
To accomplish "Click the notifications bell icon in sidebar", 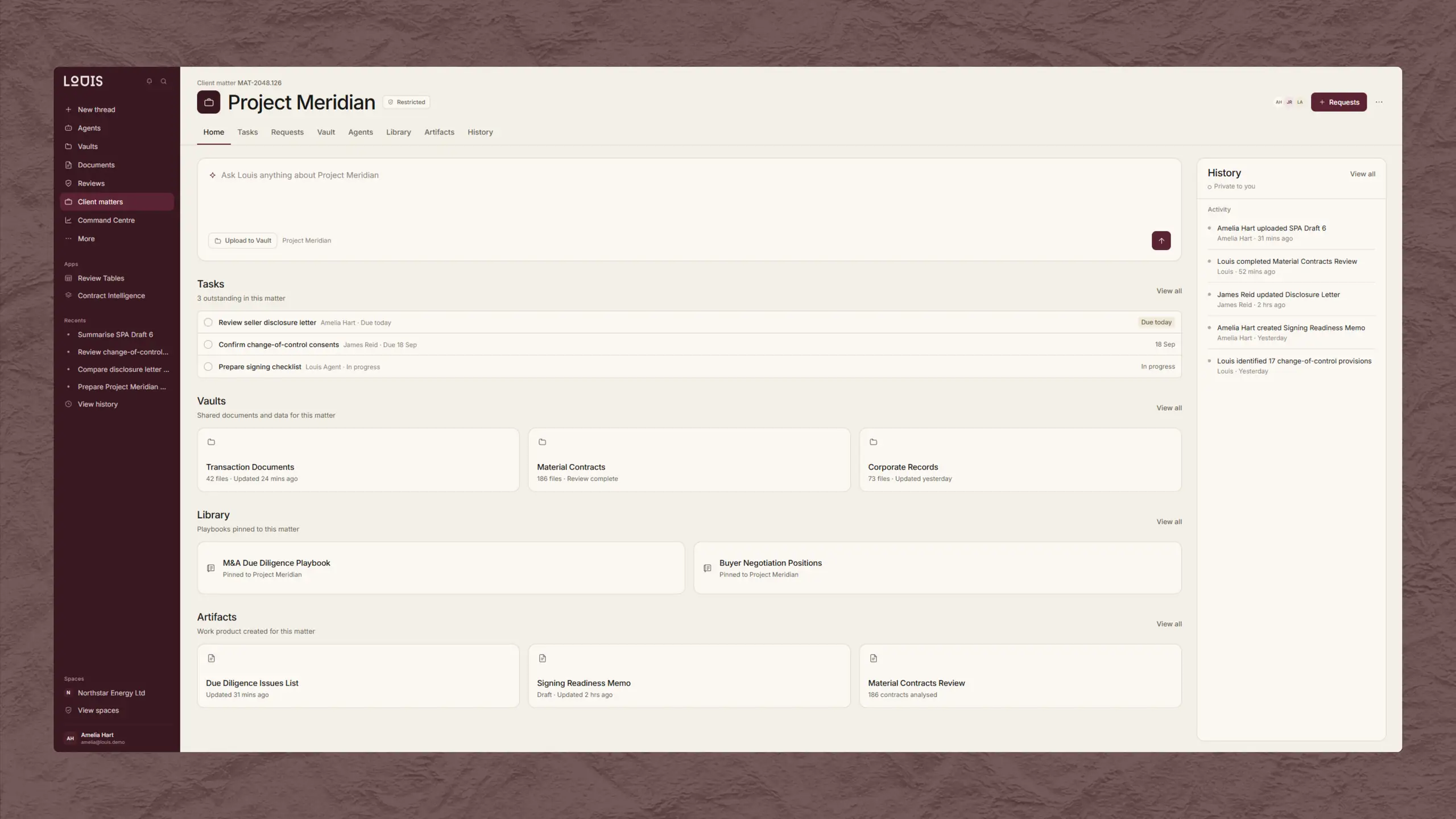I will tap(149, 81).
